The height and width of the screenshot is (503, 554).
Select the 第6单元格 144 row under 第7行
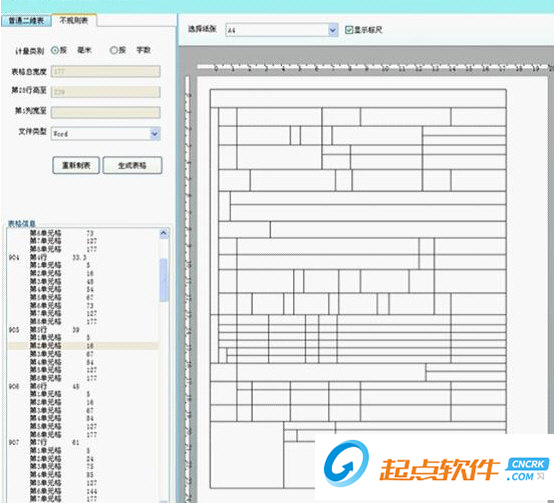coord(83,491)
